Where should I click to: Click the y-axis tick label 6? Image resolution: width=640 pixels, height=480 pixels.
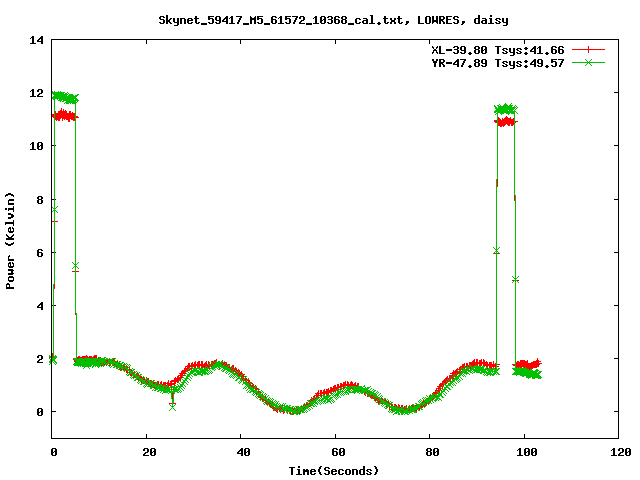pyautogui.click(x=40, y=253)
